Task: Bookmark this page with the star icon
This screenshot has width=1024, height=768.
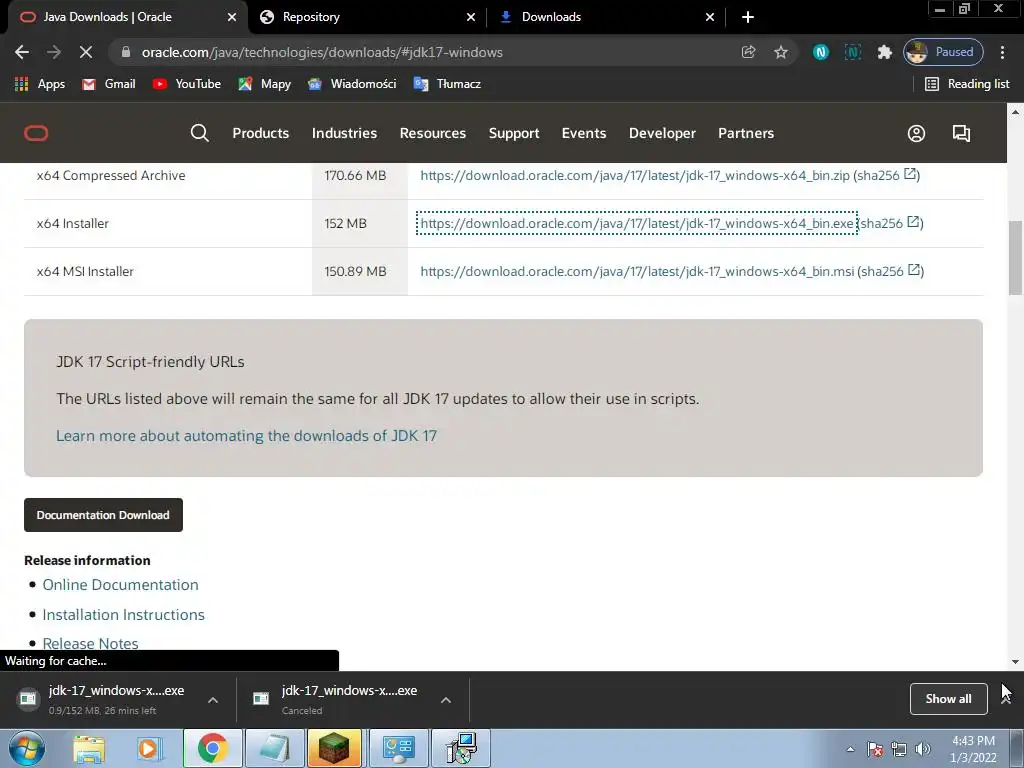Action: (x=780, y=52)
